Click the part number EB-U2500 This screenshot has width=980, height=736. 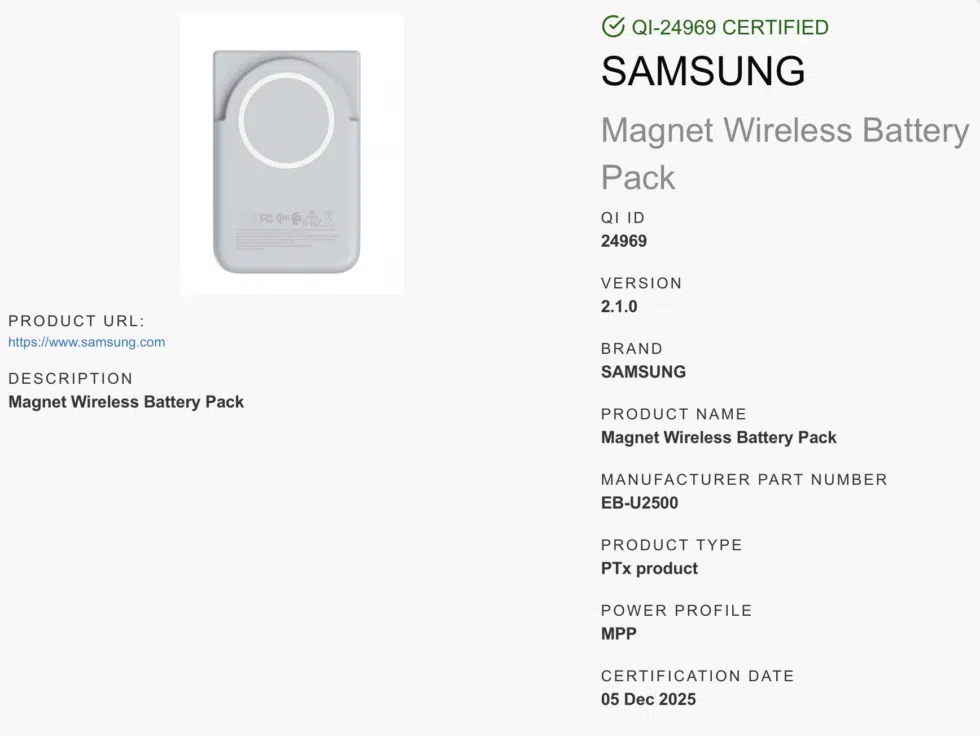640,503
